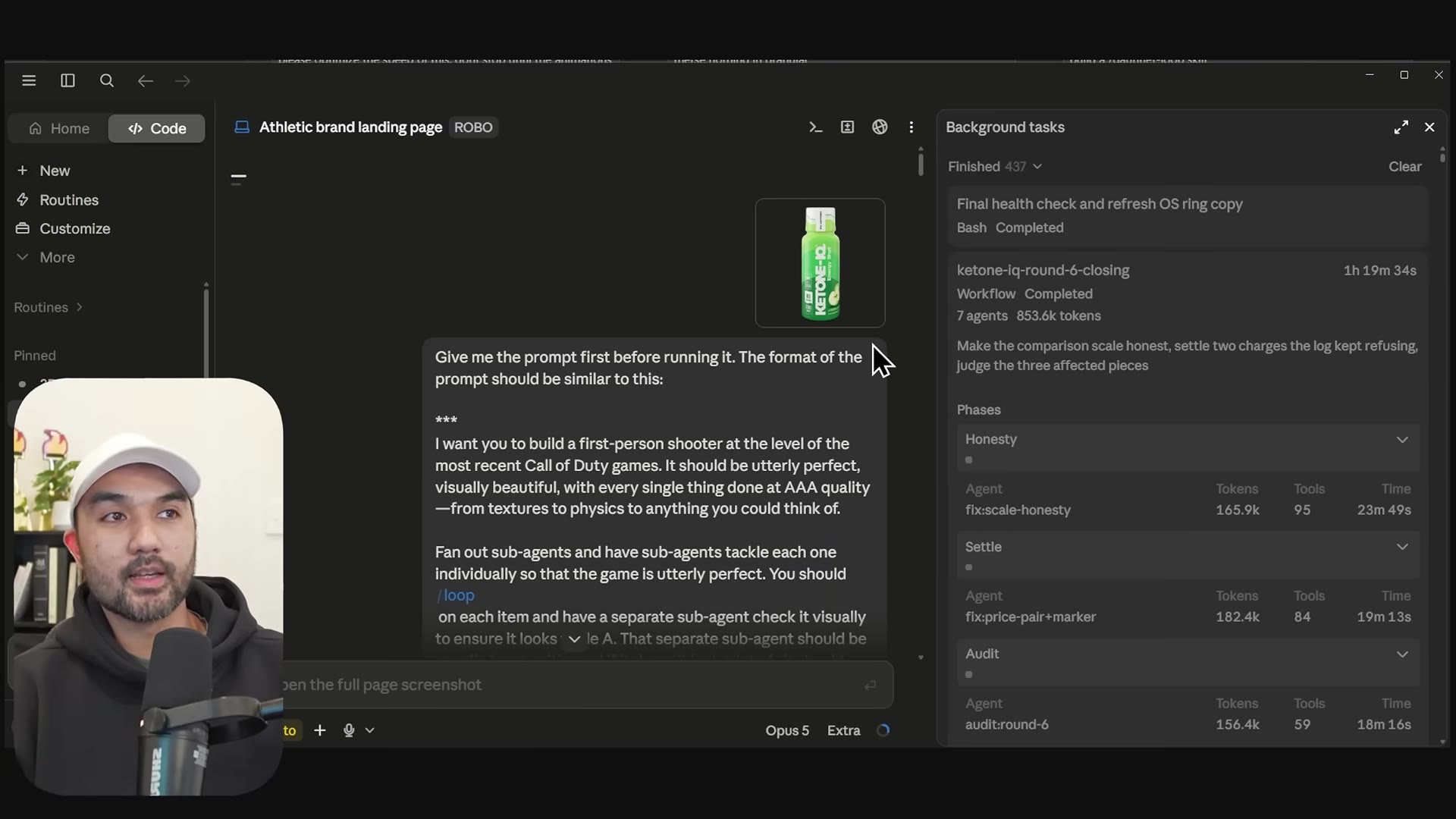1456x819 pixels.
Task: Click scroll-down chevron in the chat
Action: [574, 639]
